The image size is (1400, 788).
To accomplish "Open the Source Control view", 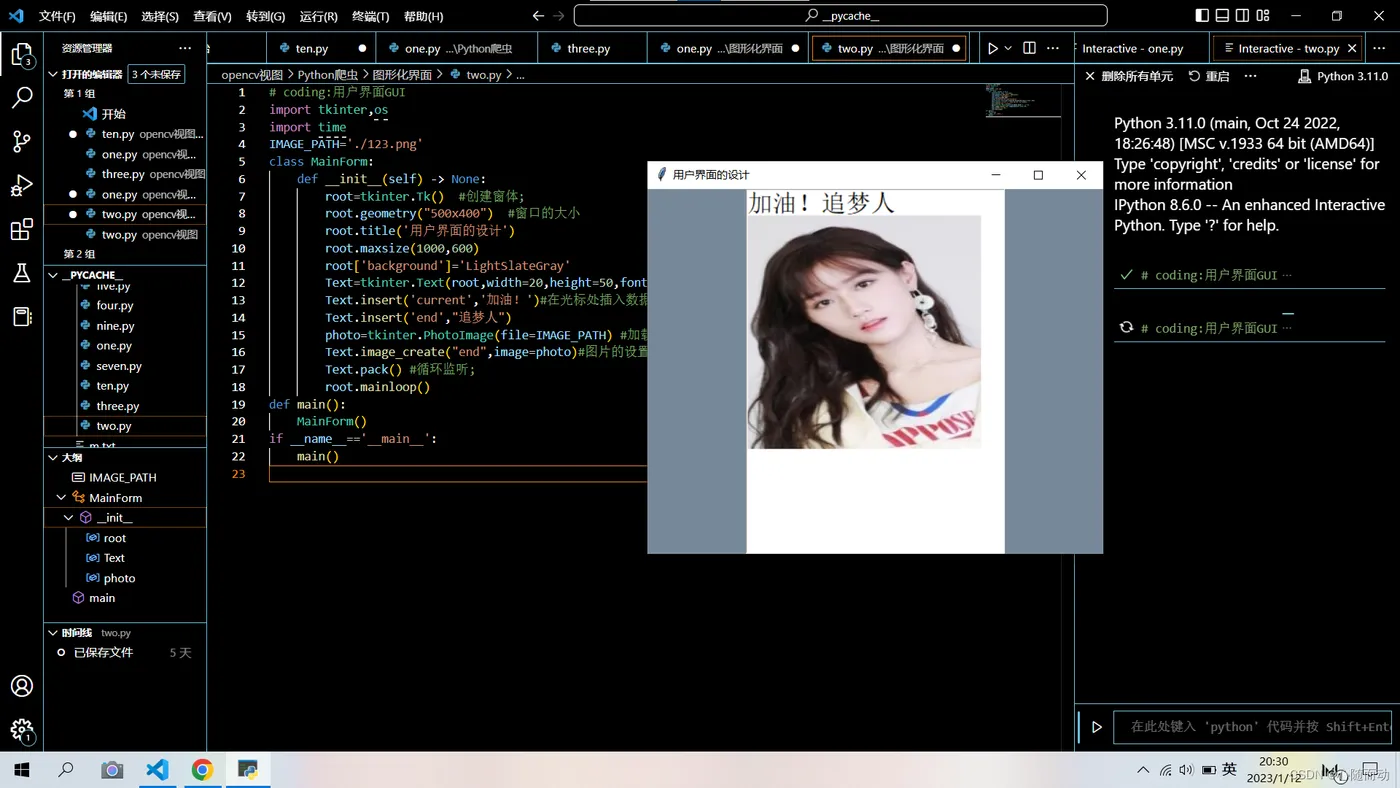I will 21,141.
